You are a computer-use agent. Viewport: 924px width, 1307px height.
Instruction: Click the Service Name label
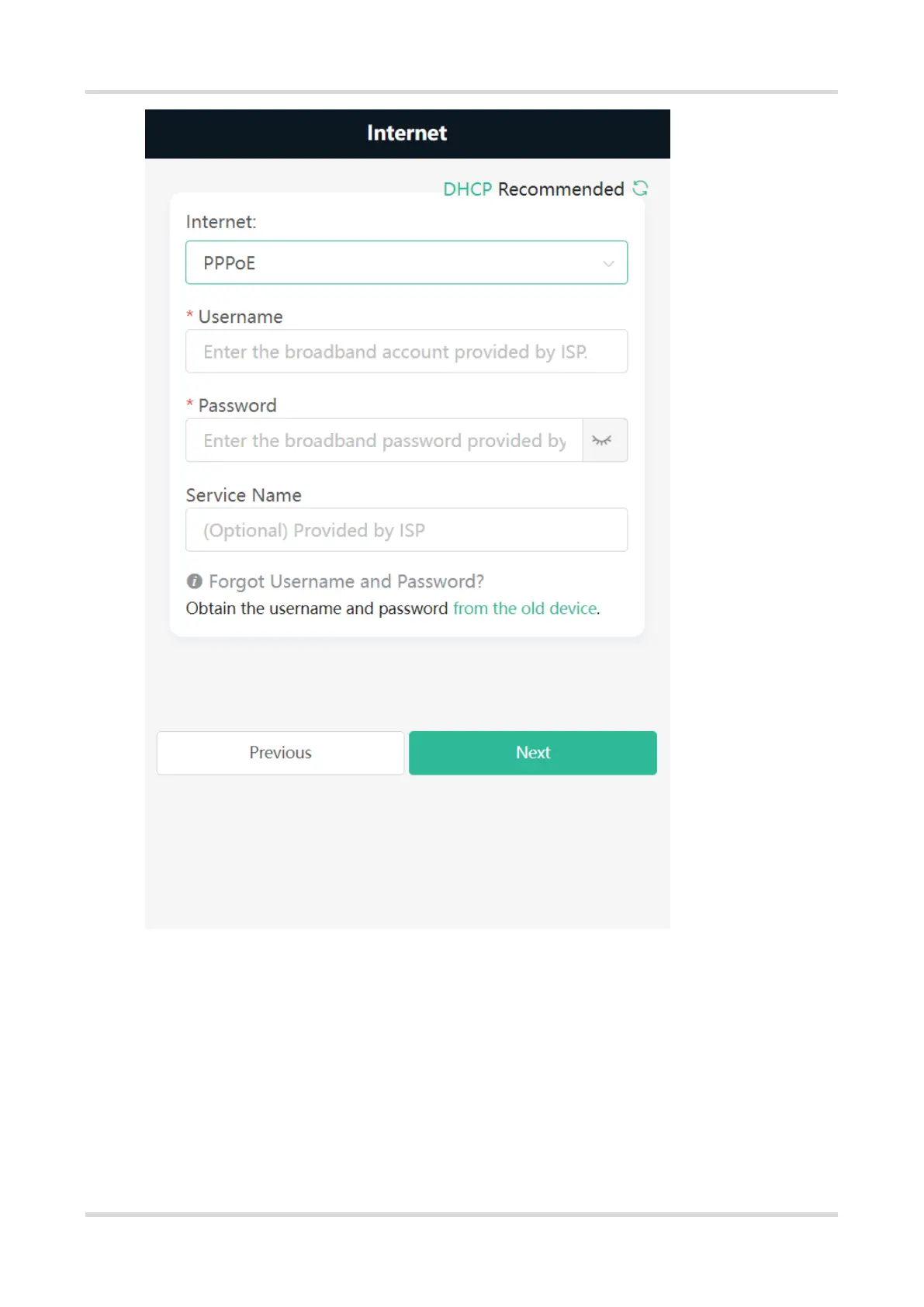pyautogui.click(x=244, y=495)
